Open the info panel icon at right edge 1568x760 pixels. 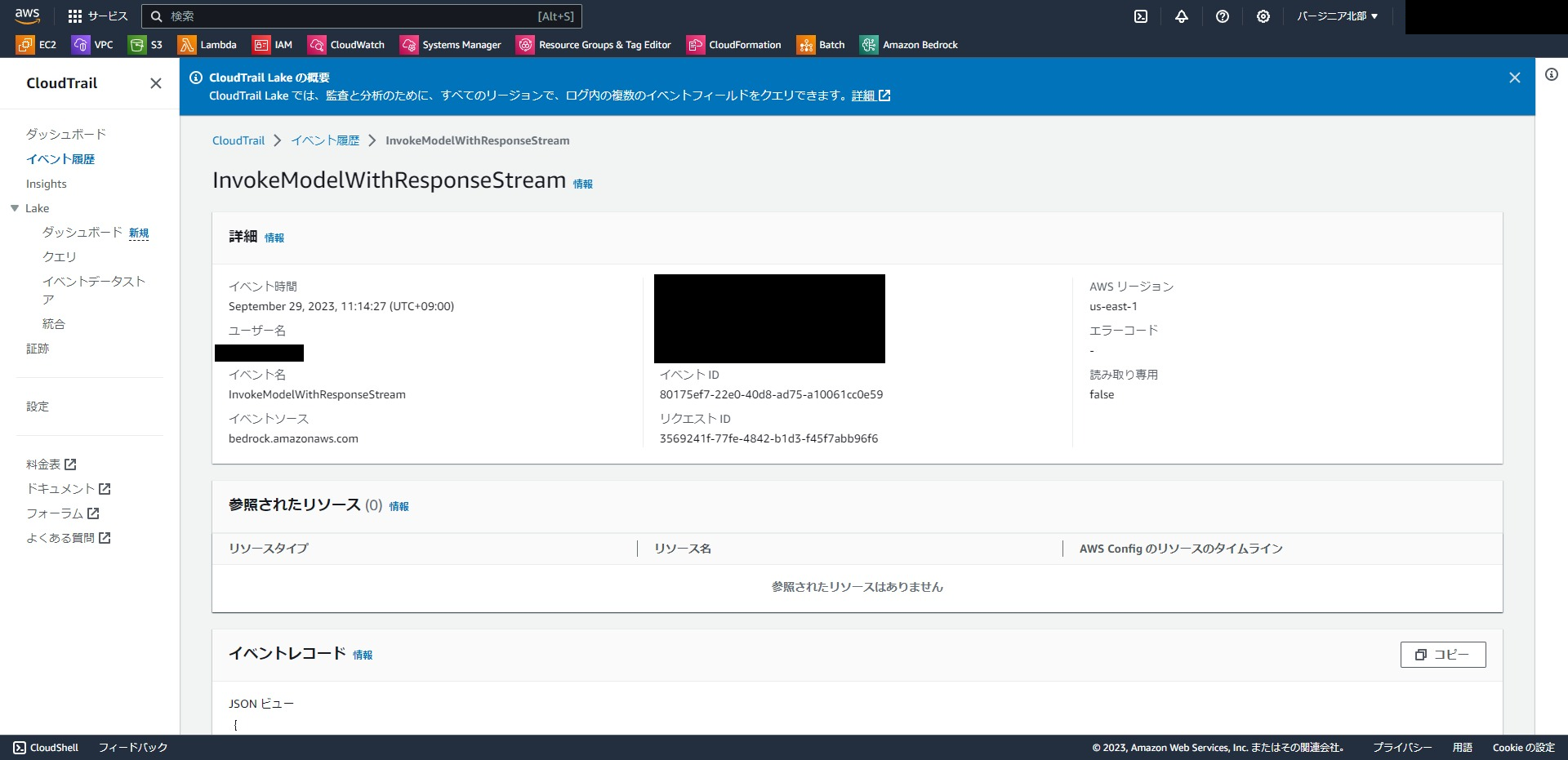click(1552, 74)
